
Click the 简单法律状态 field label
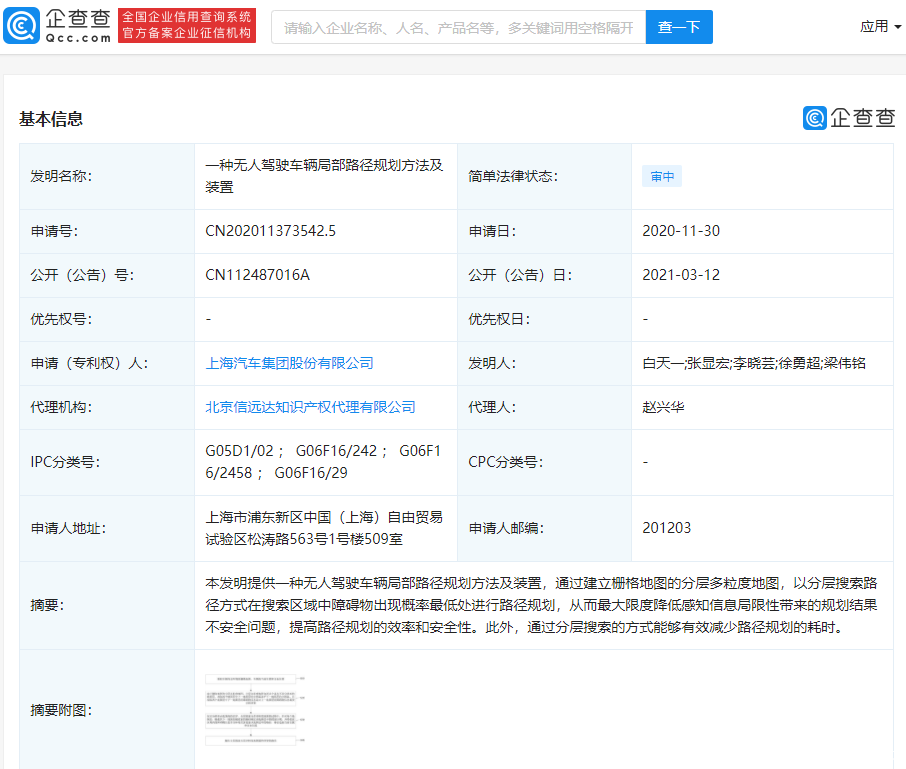(x=513, y=176)
